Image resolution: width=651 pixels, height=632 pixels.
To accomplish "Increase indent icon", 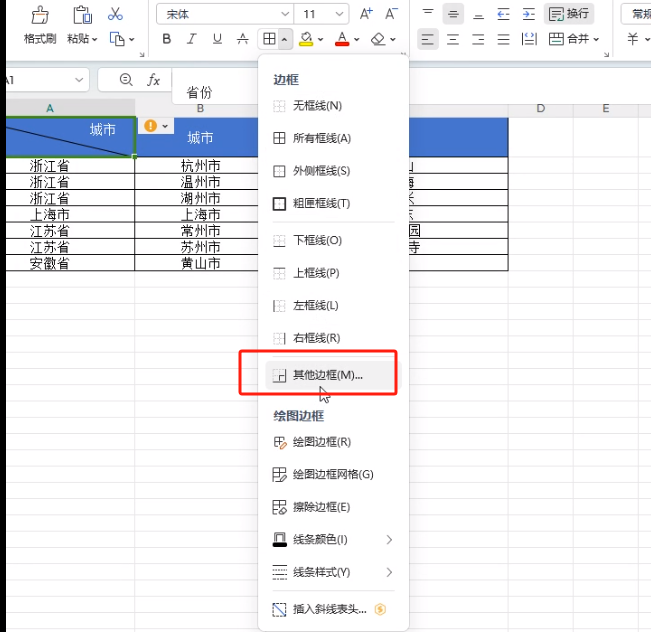I will click(529, 14).
